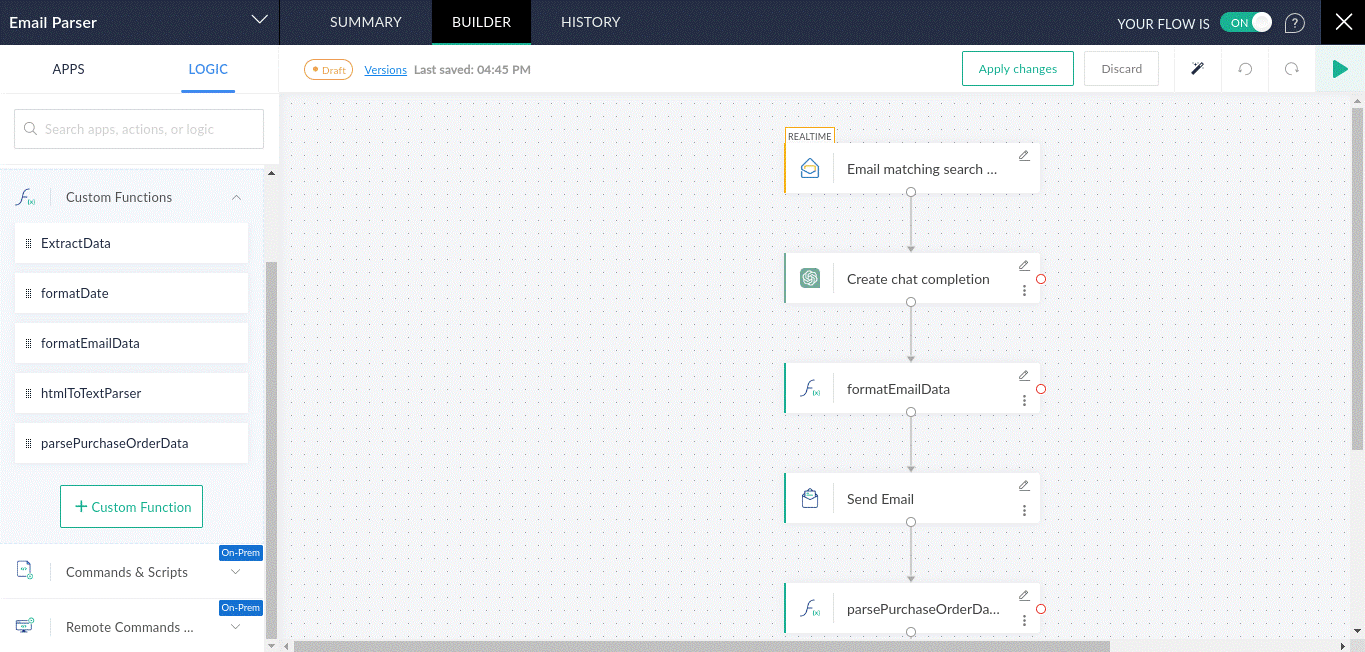The height and width of the screenshot is (652, 1365).
Task: Click the Email matching search trigger icon
Action: [x=810, y=169]
